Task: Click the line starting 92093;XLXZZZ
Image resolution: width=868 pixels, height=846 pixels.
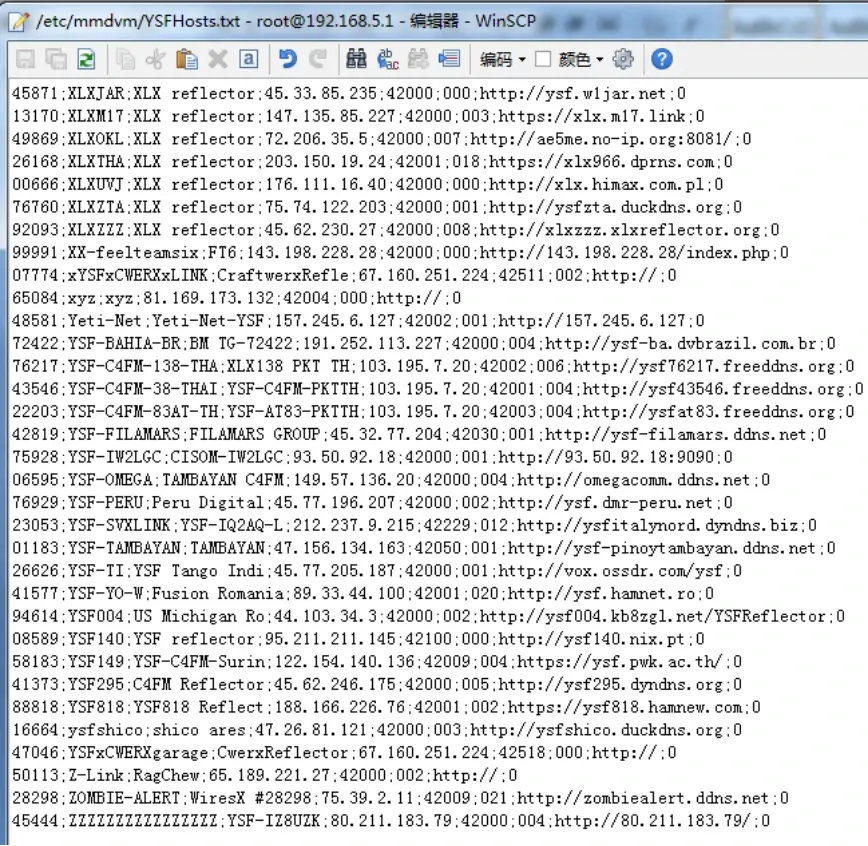Action: point(395,230)
